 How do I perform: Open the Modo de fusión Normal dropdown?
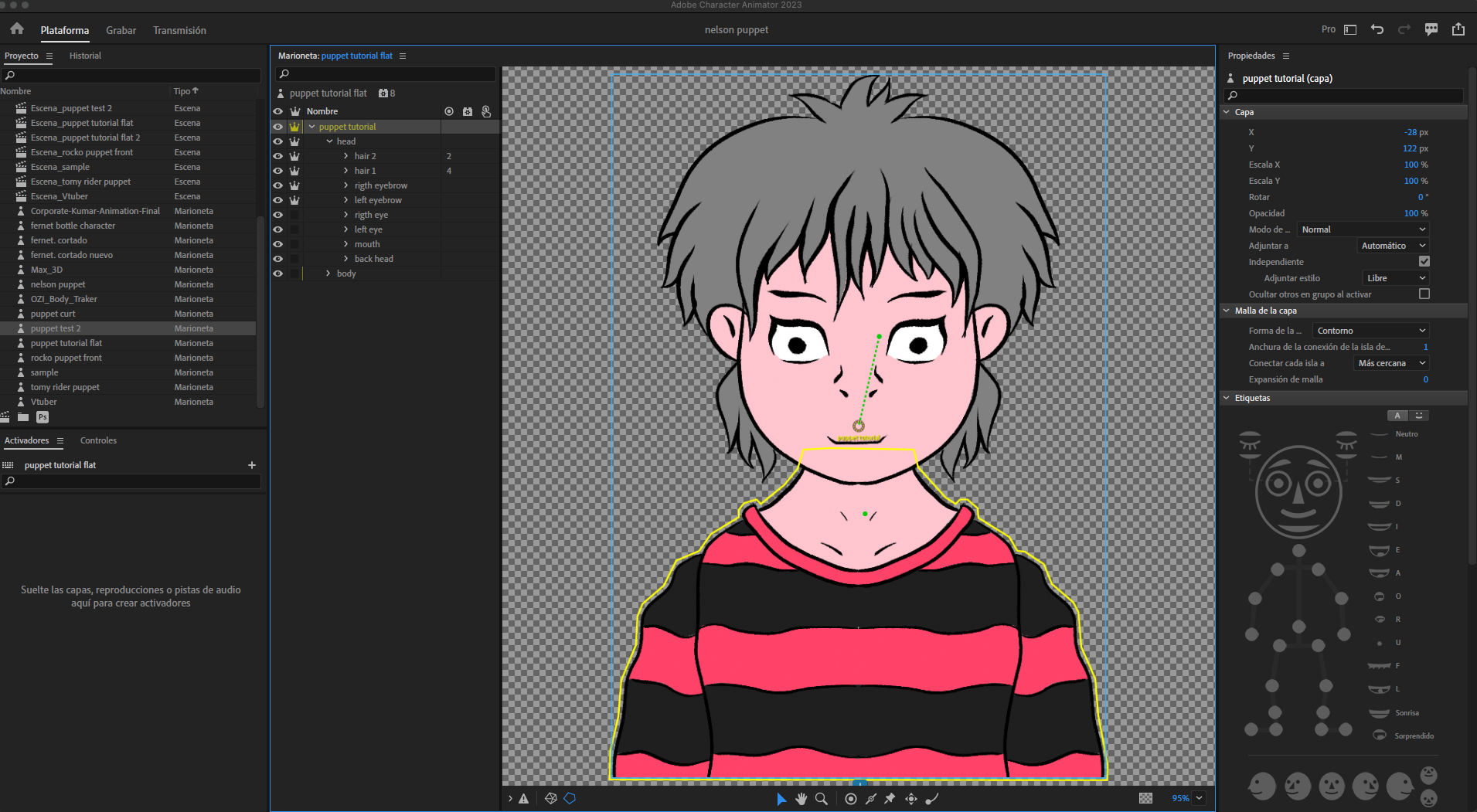tap(1363, 229)
